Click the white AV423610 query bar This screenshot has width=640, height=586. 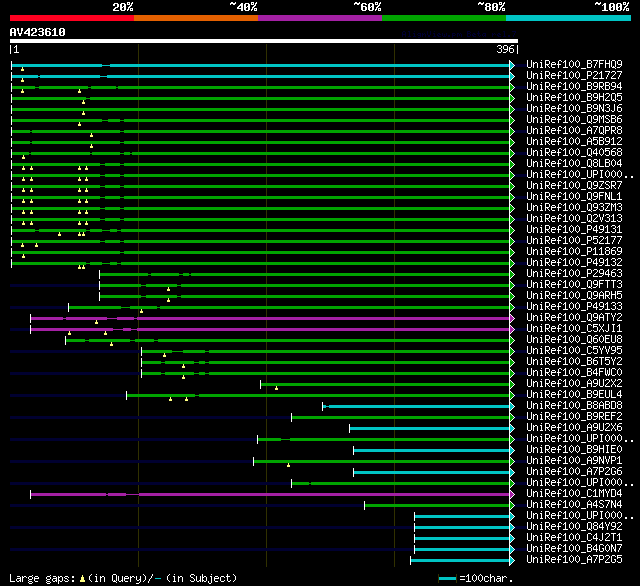tap(263, 41)
